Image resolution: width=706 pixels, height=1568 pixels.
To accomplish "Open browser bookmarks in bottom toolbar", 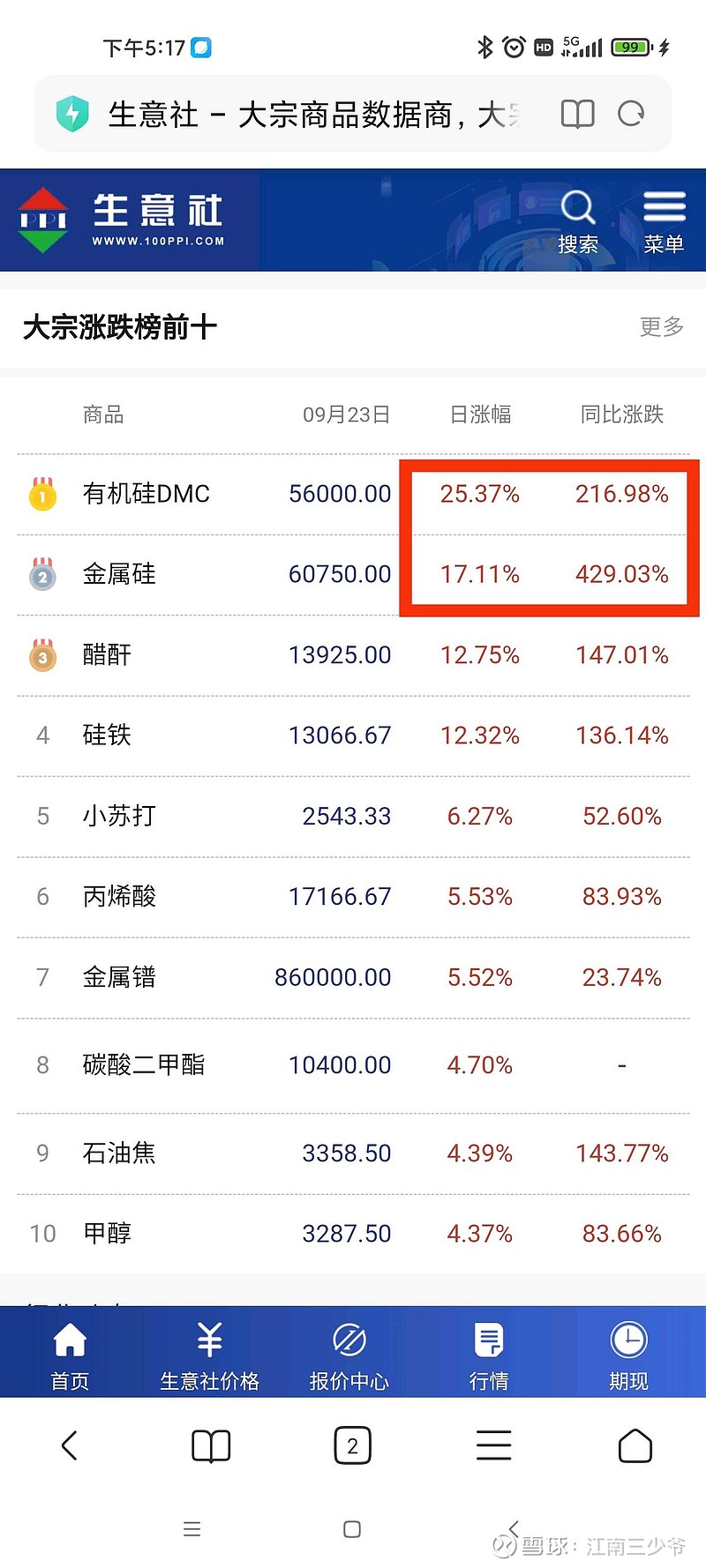I will 211,1445.
